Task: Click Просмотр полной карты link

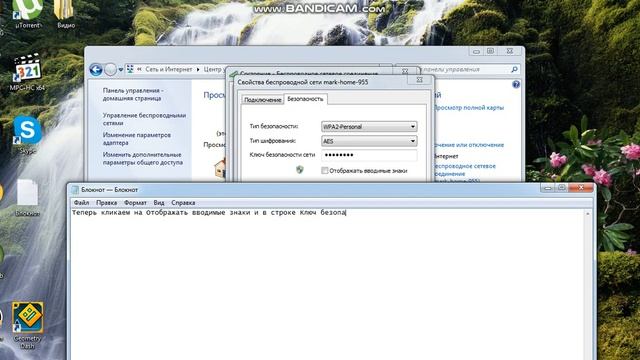Action: [x=469, y=108]
